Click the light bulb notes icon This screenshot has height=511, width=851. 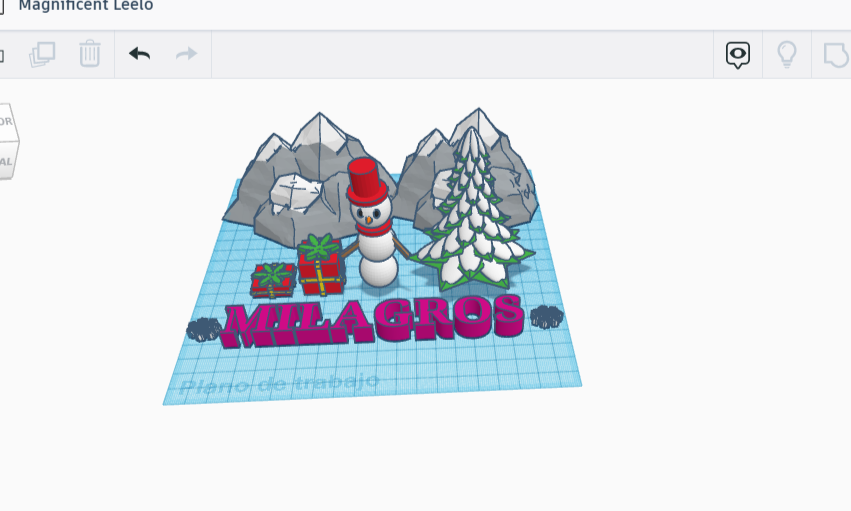[x=786, y=54]
